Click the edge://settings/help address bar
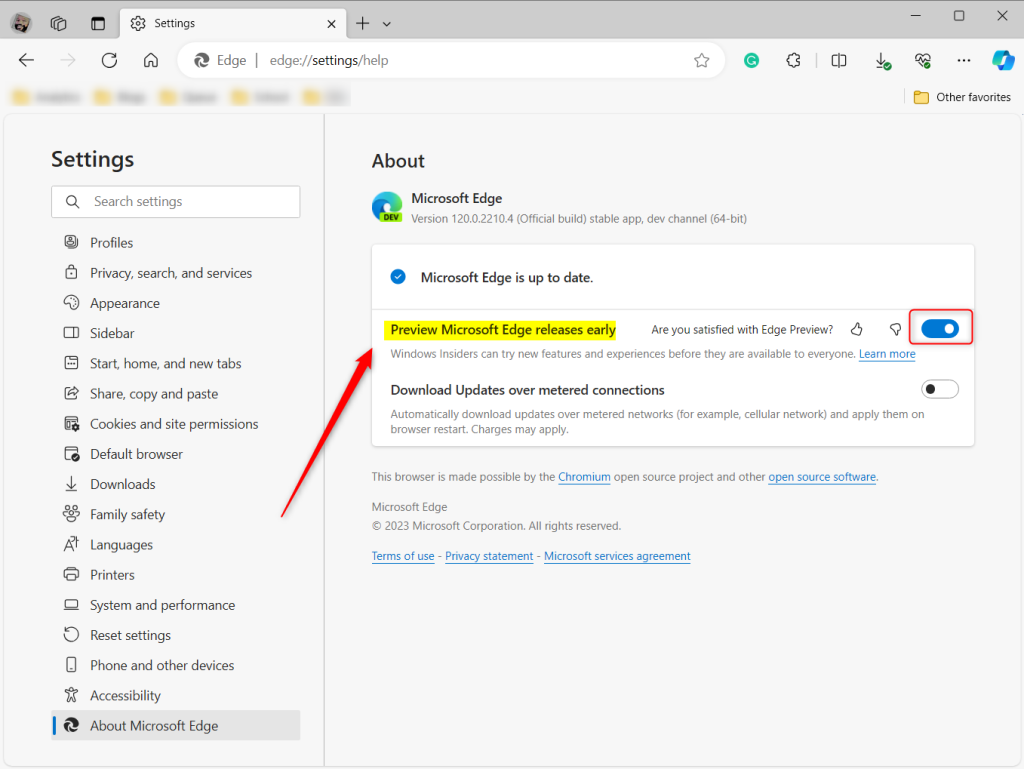This screenshot has width=1024, height=769. click(451, 61)
